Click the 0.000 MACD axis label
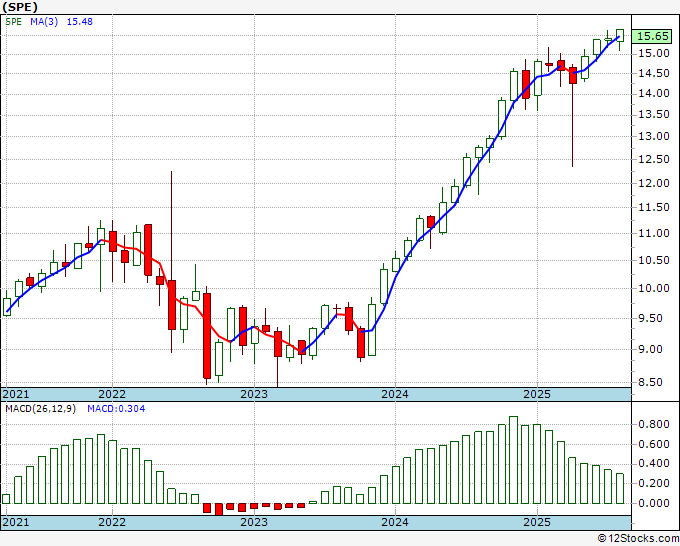680x546 pixels. tap(654, 503)
